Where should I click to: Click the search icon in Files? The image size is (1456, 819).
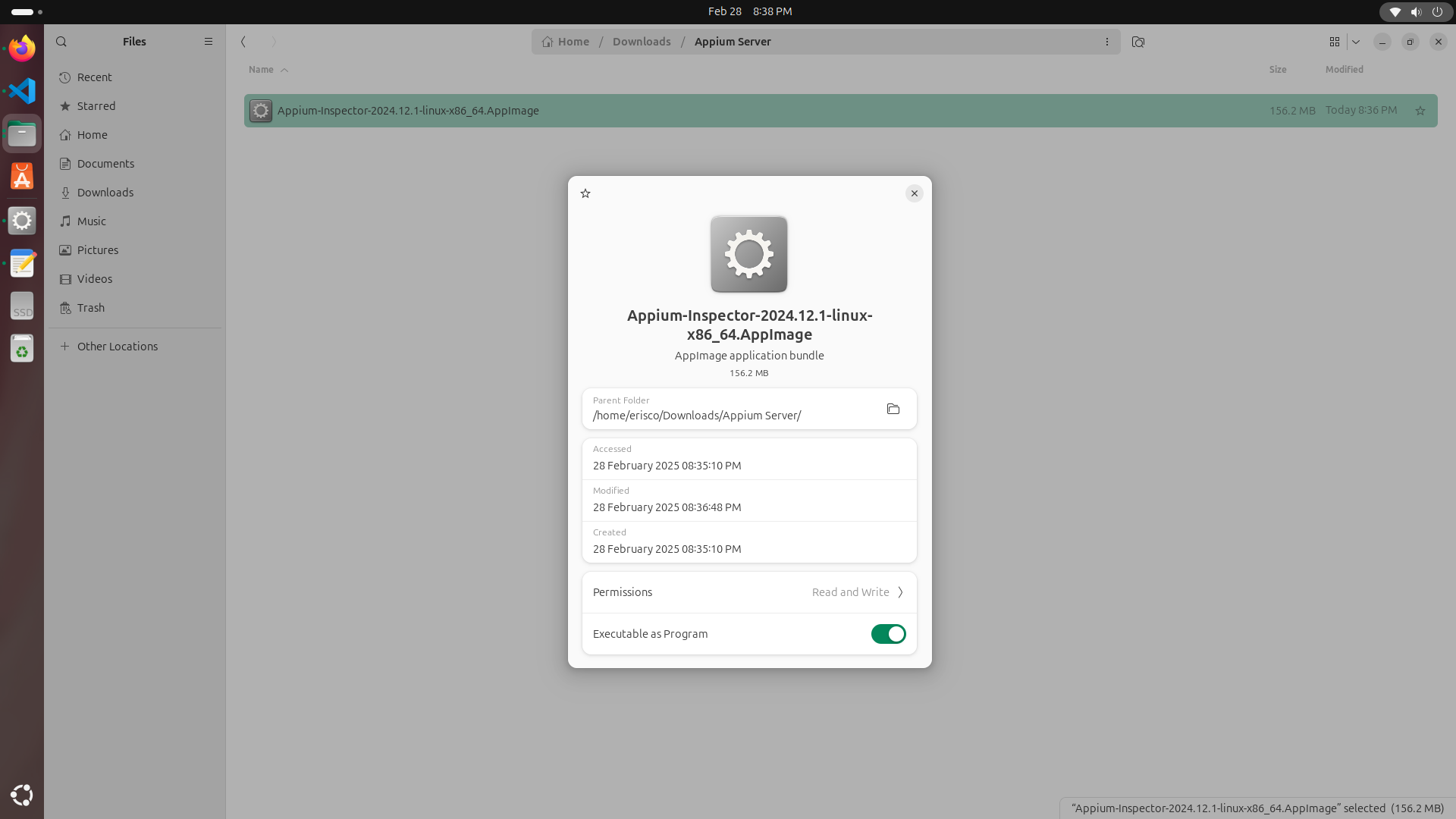pos(61,42)
